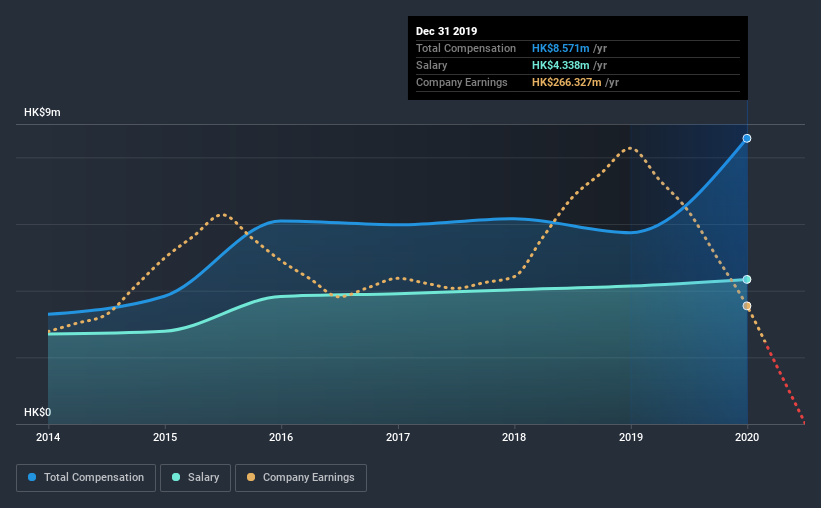Select the blue Total Compensation data point
Screen dimensions: 821x508
tap(747, 138)
